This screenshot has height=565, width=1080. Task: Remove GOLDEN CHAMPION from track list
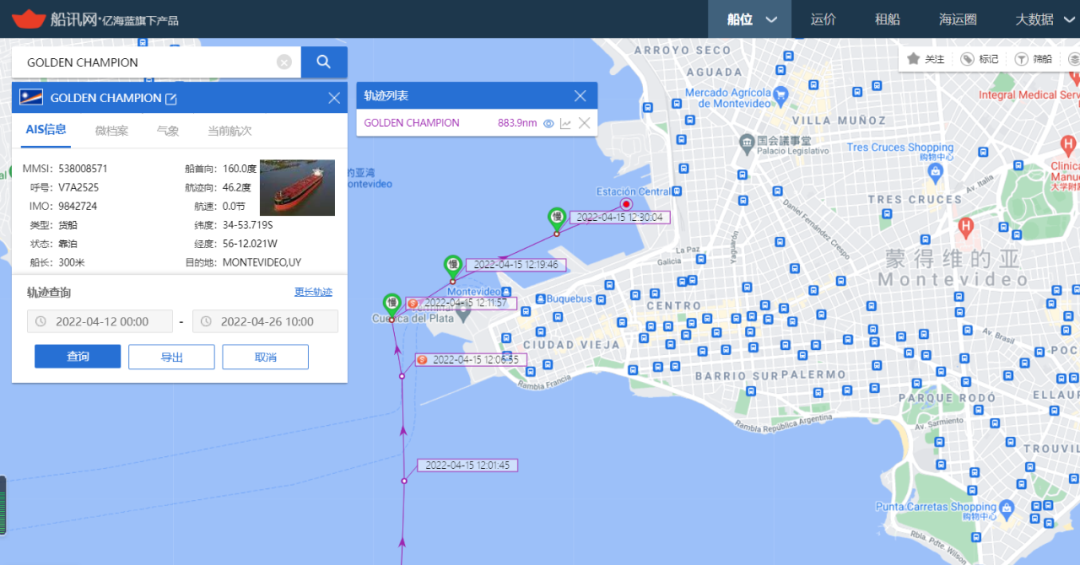click(x=585, y=123)
